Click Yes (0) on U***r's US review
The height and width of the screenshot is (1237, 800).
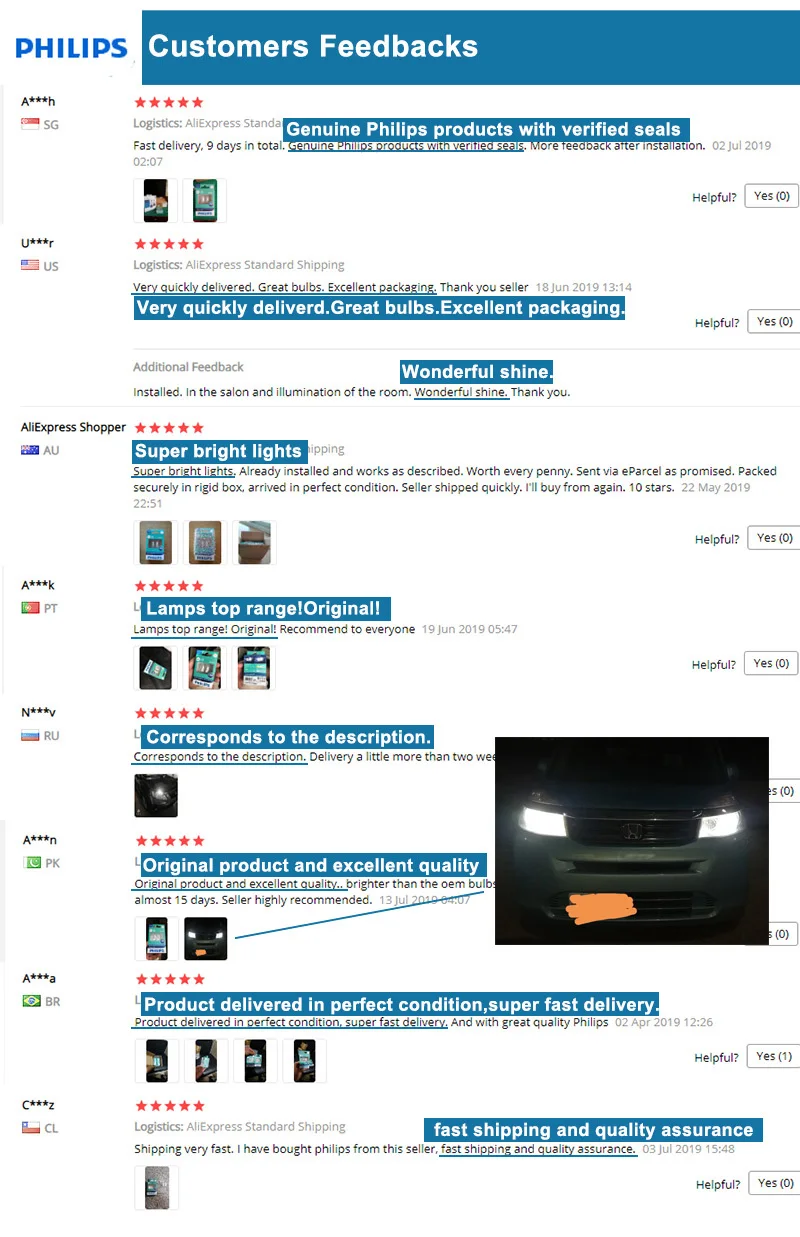[774, 321]
